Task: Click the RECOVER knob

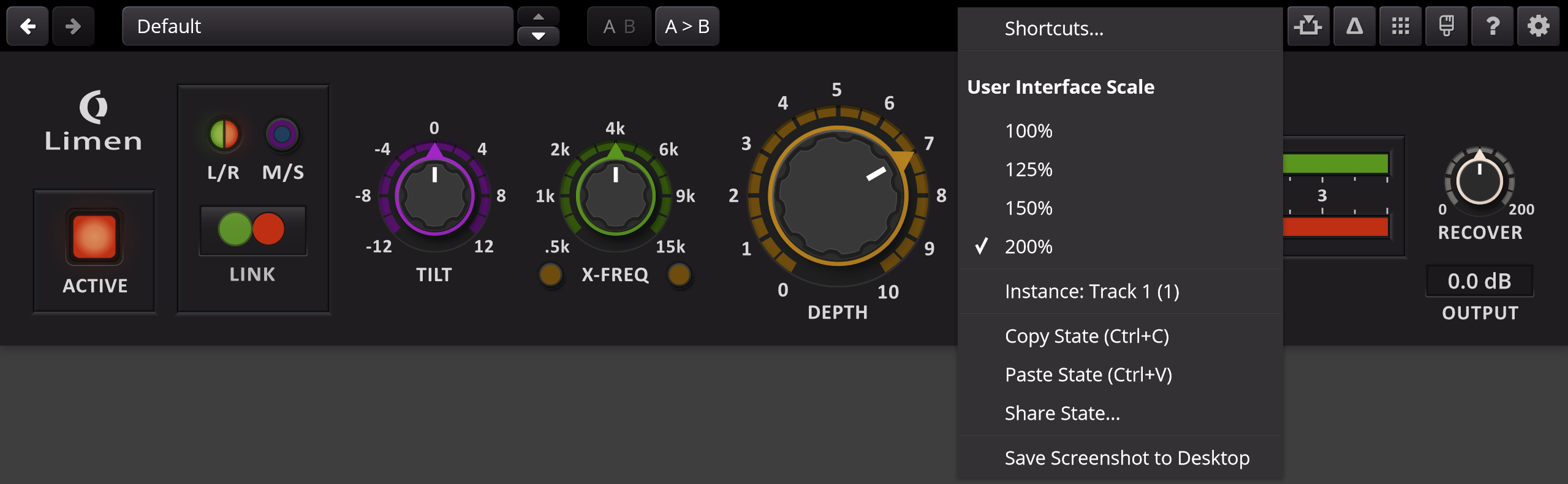Action: click(x=1480, y=181)
